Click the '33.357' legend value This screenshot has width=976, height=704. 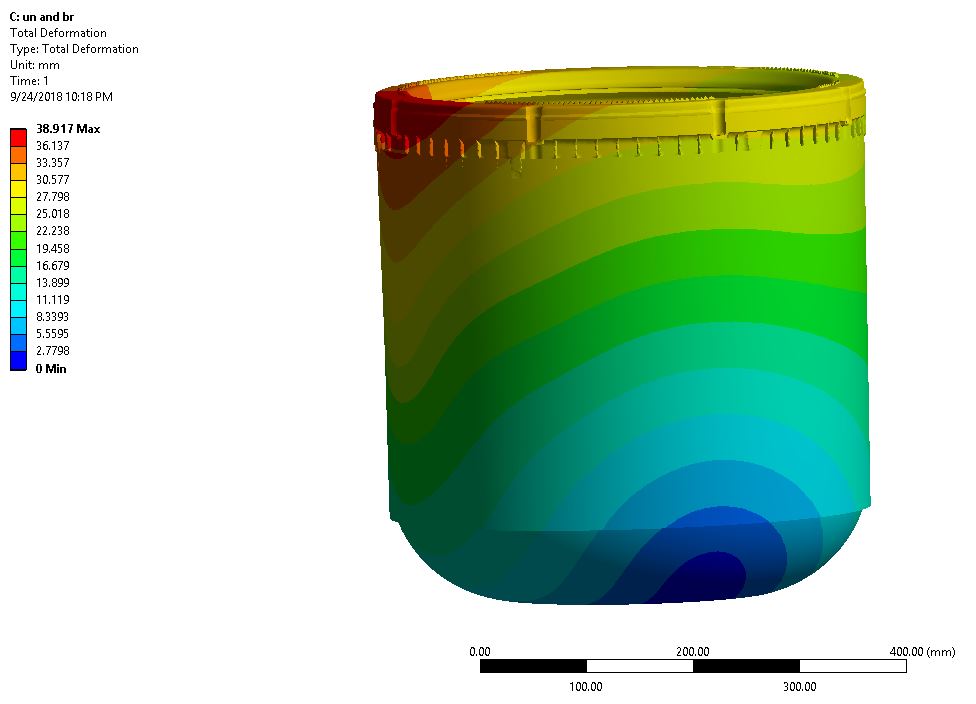[53, 162]
